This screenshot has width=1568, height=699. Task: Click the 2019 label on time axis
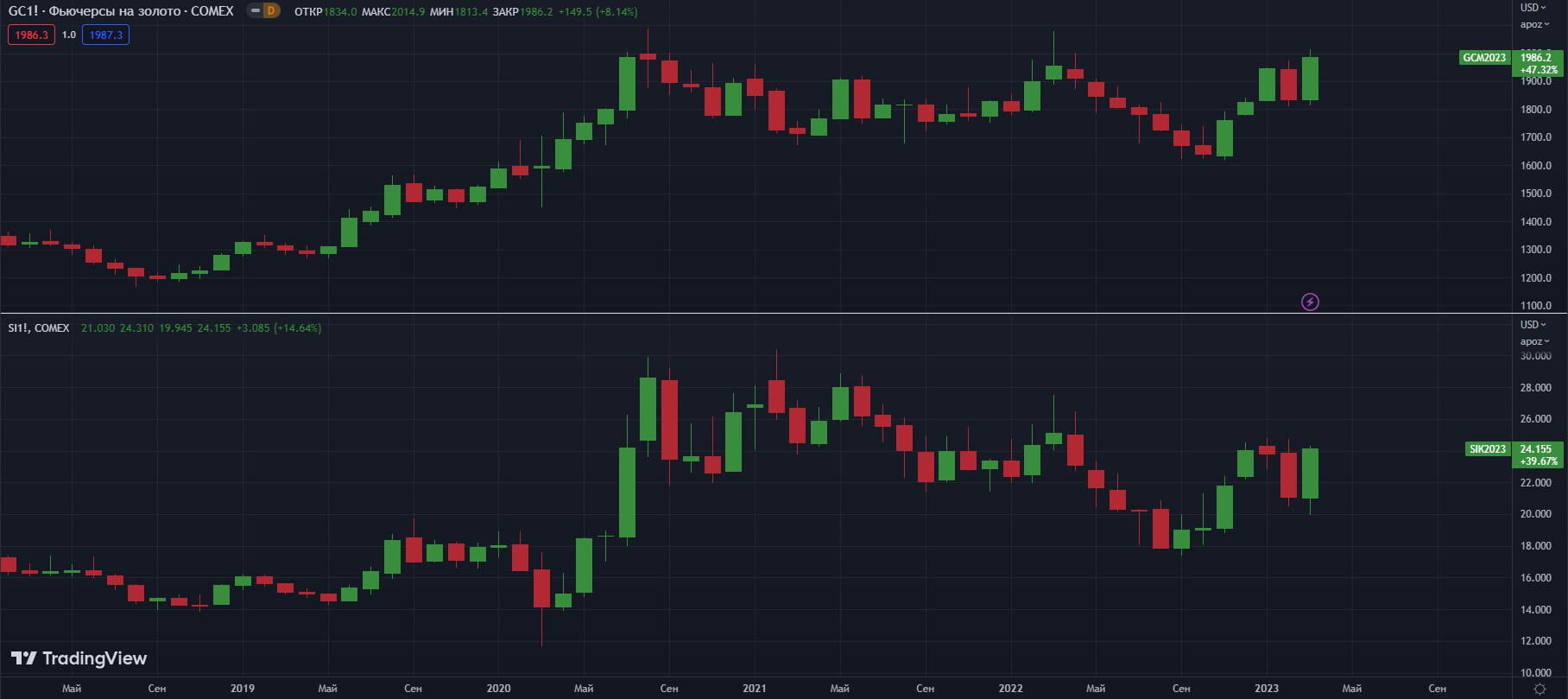(x=243, y=689)
